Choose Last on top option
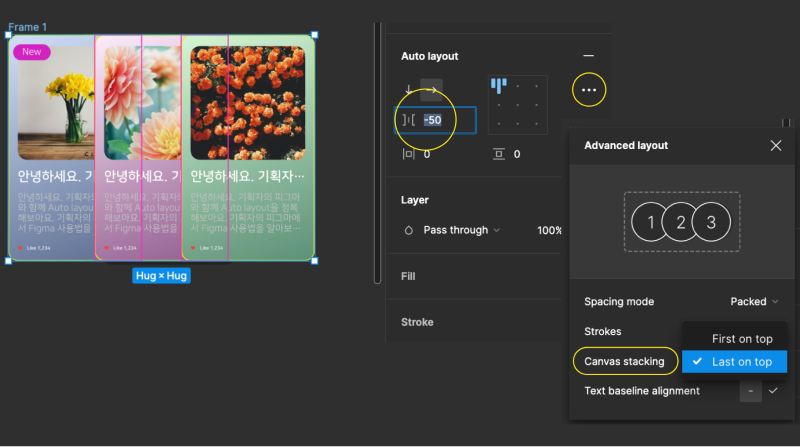The image size is (800, 447). 734,362
